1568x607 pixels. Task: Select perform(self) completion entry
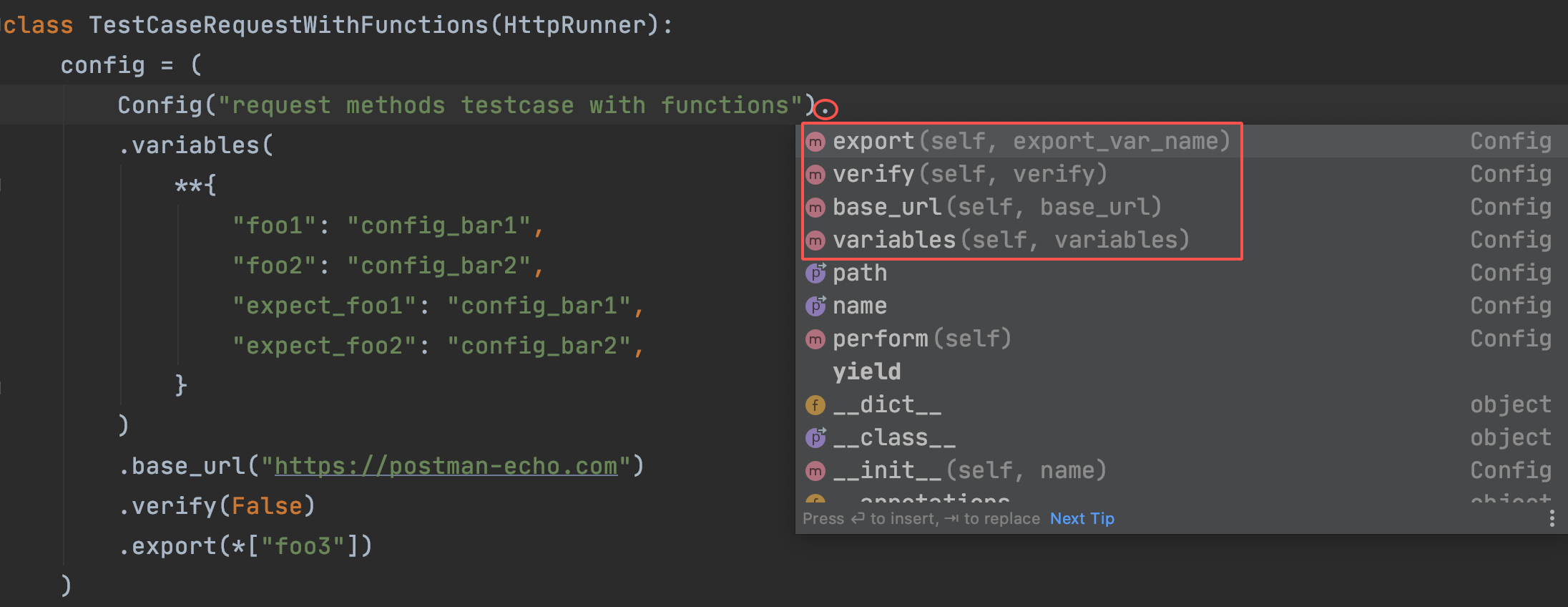click(x=1181, y=339)
